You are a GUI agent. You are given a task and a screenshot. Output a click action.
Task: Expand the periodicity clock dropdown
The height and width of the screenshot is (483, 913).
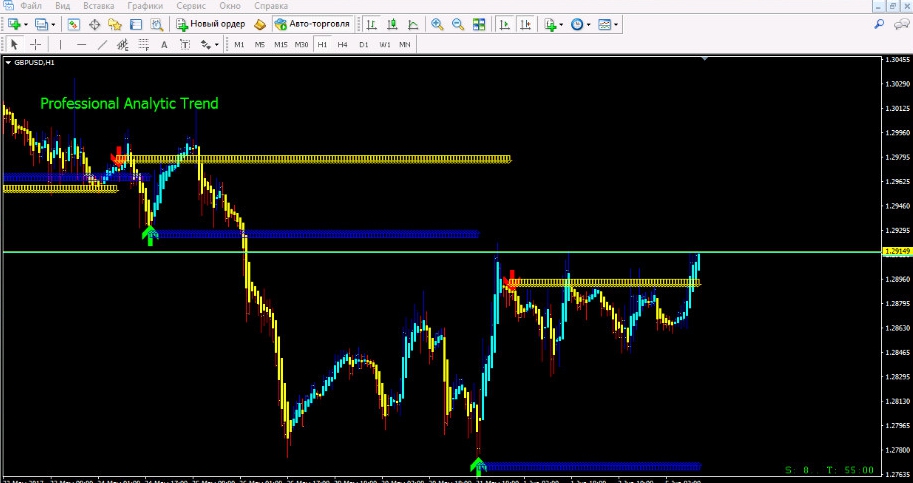[x=590, y=24]
